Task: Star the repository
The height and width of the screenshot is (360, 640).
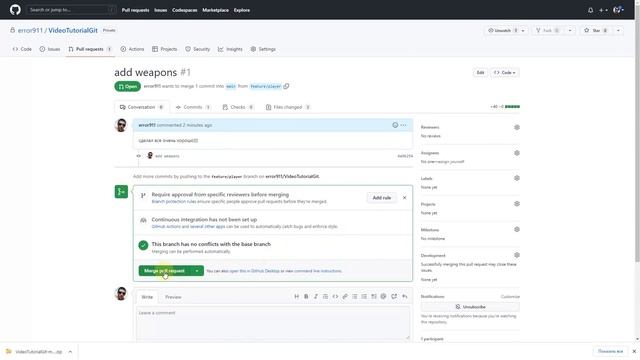Action: click(596, 31)
